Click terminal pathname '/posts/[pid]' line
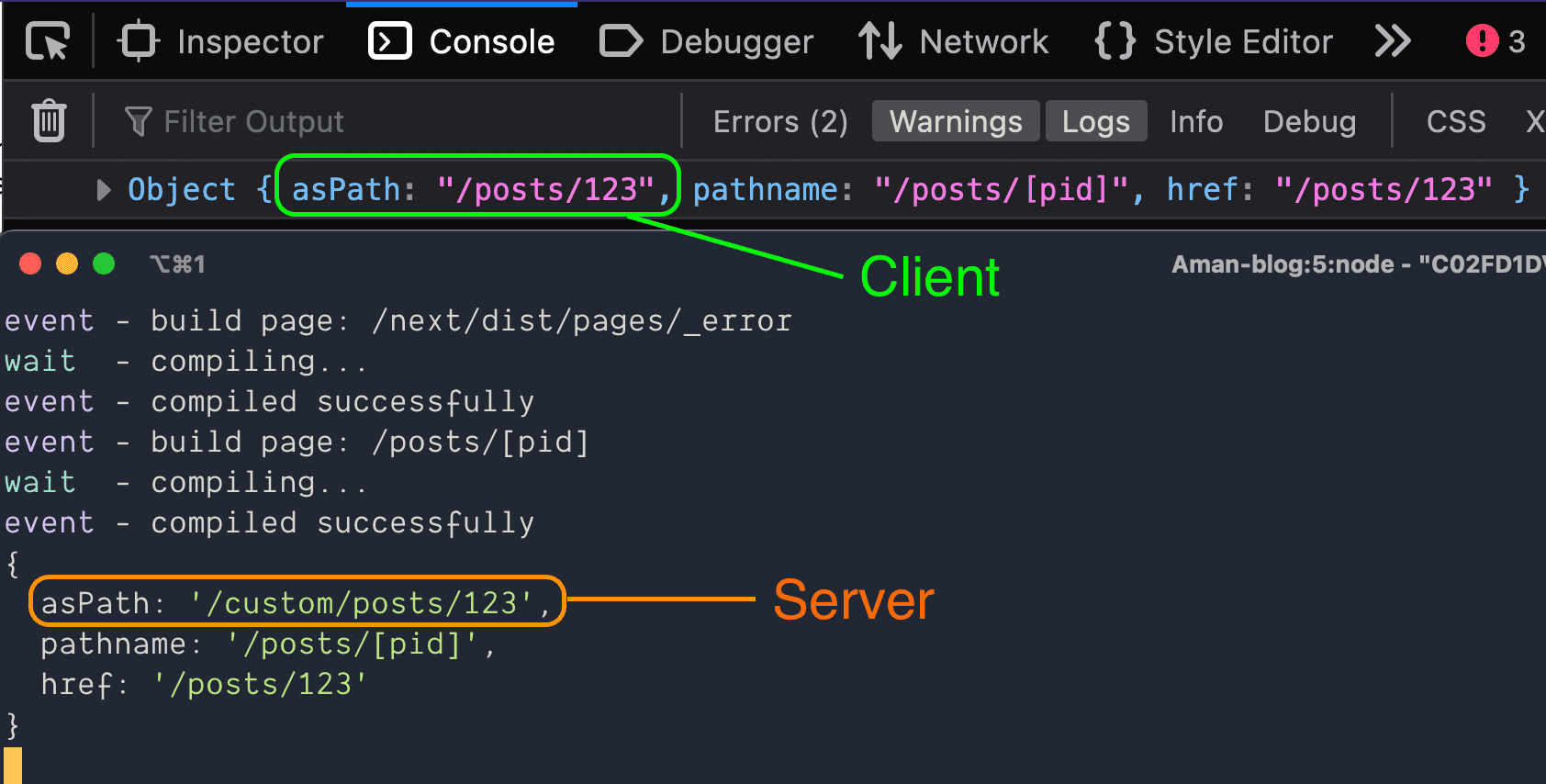Image resolution: width=1546 pixels, height=784 pixels. click(268, 644)
